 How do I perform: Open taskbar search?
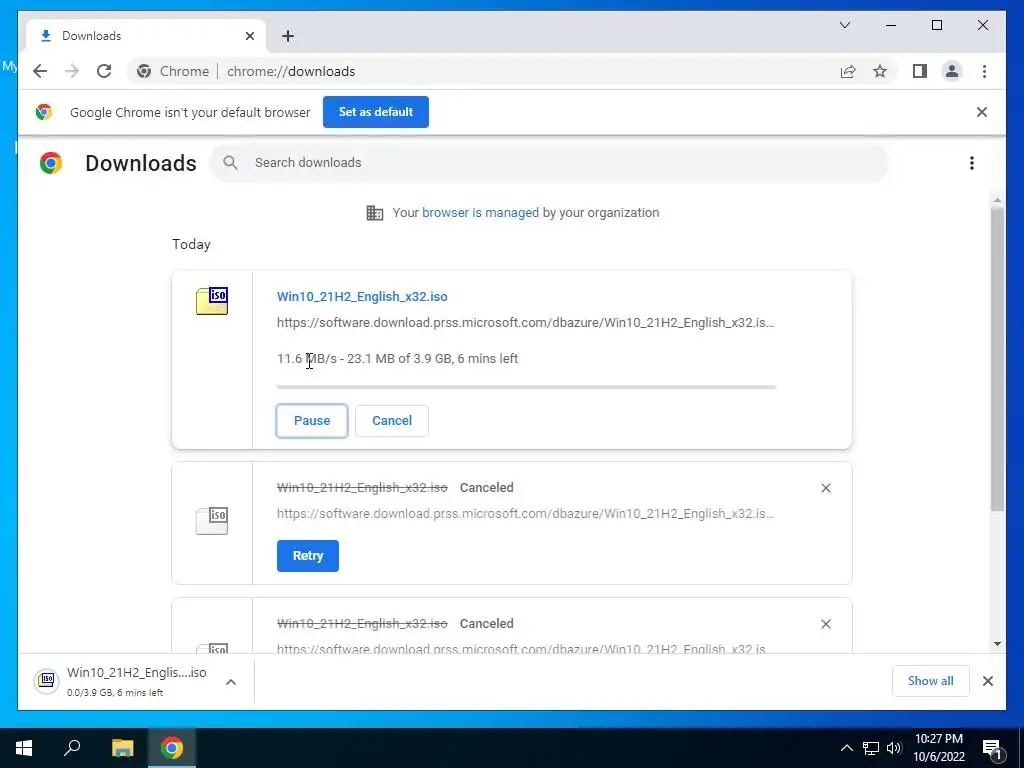72,748
